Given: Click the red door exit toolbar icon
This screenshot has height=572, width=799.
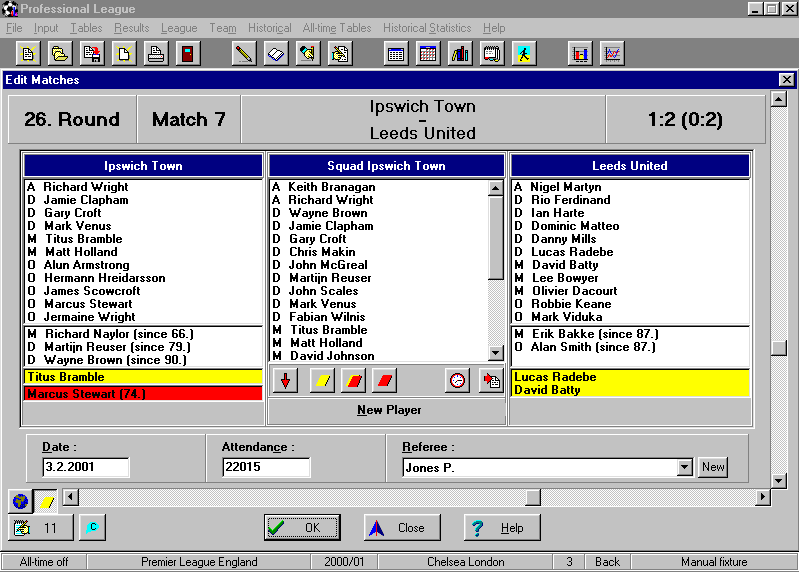Looking at the screenshot, I should (188, 53).
